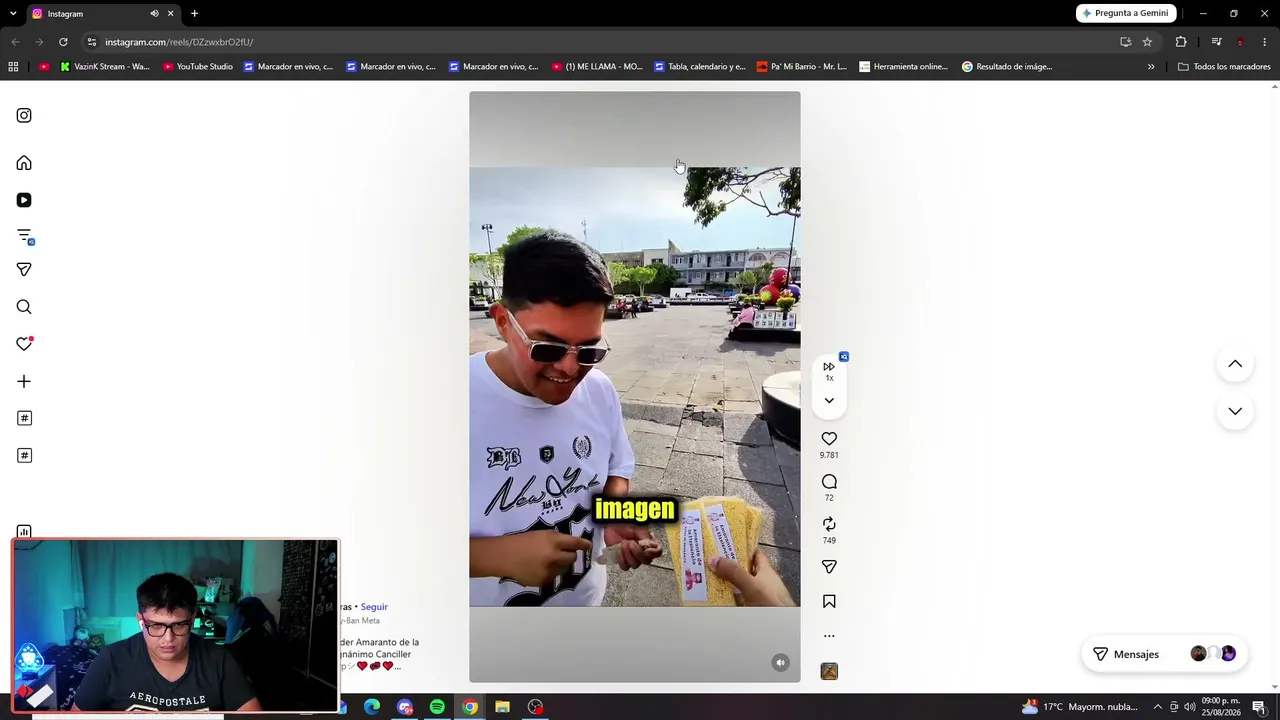Open Todos los marcadores folder
The height and width of the screenshot is (720, 1280).
[1224, 67]
